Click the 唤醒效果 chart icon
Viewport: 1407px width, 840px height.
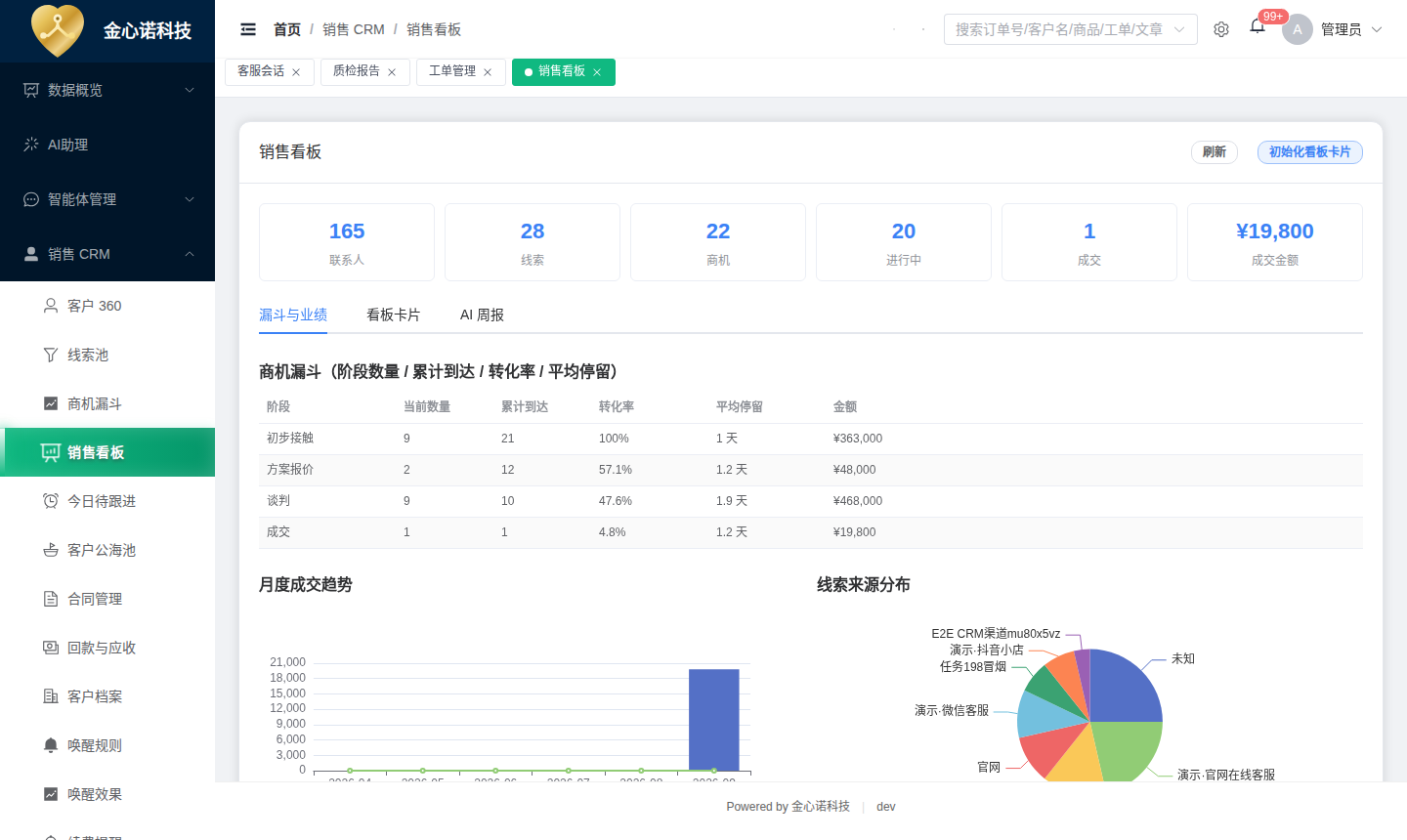point(51,794)
